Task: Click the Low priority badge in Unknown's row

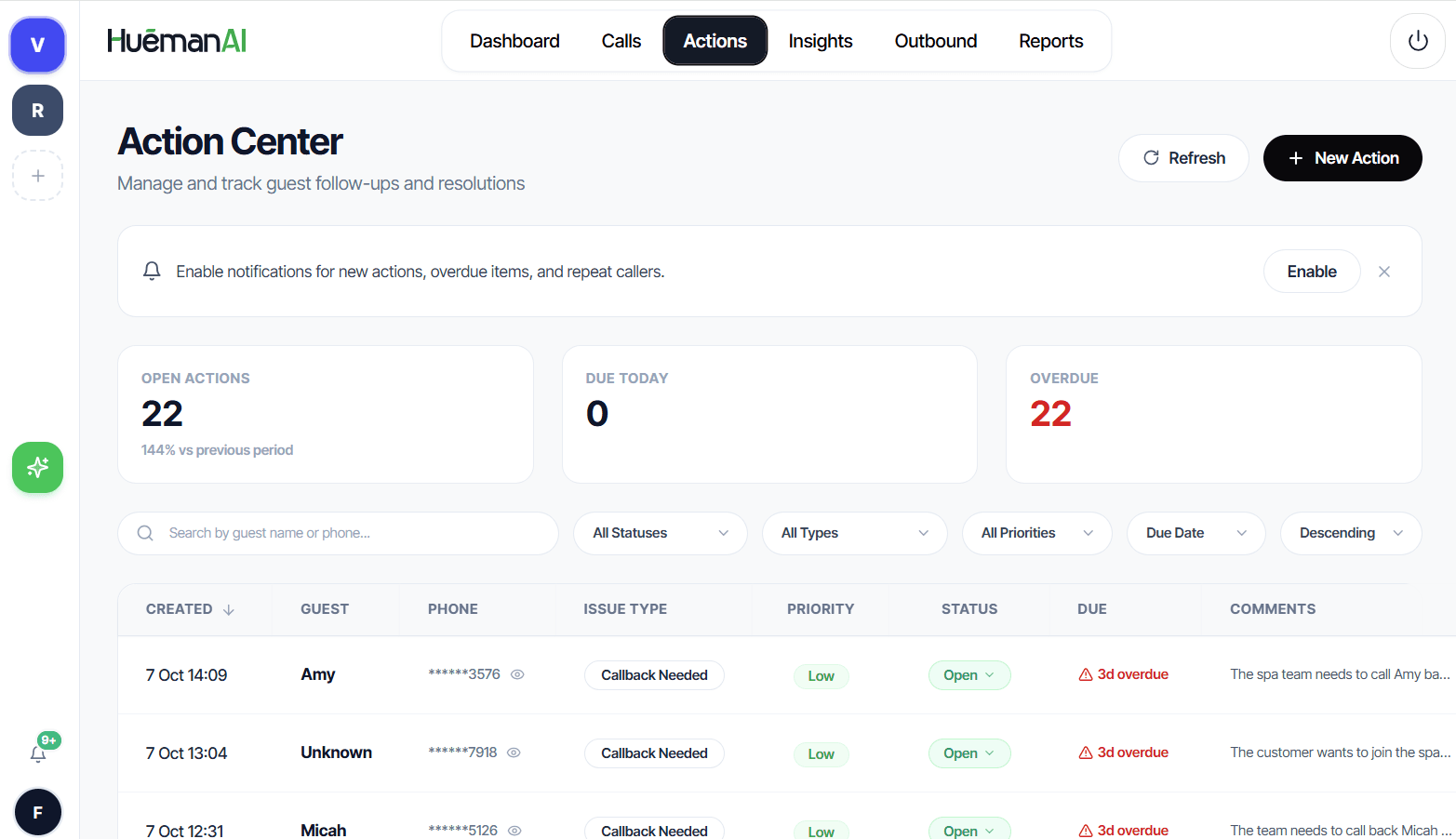Action: tap(822, 754)
